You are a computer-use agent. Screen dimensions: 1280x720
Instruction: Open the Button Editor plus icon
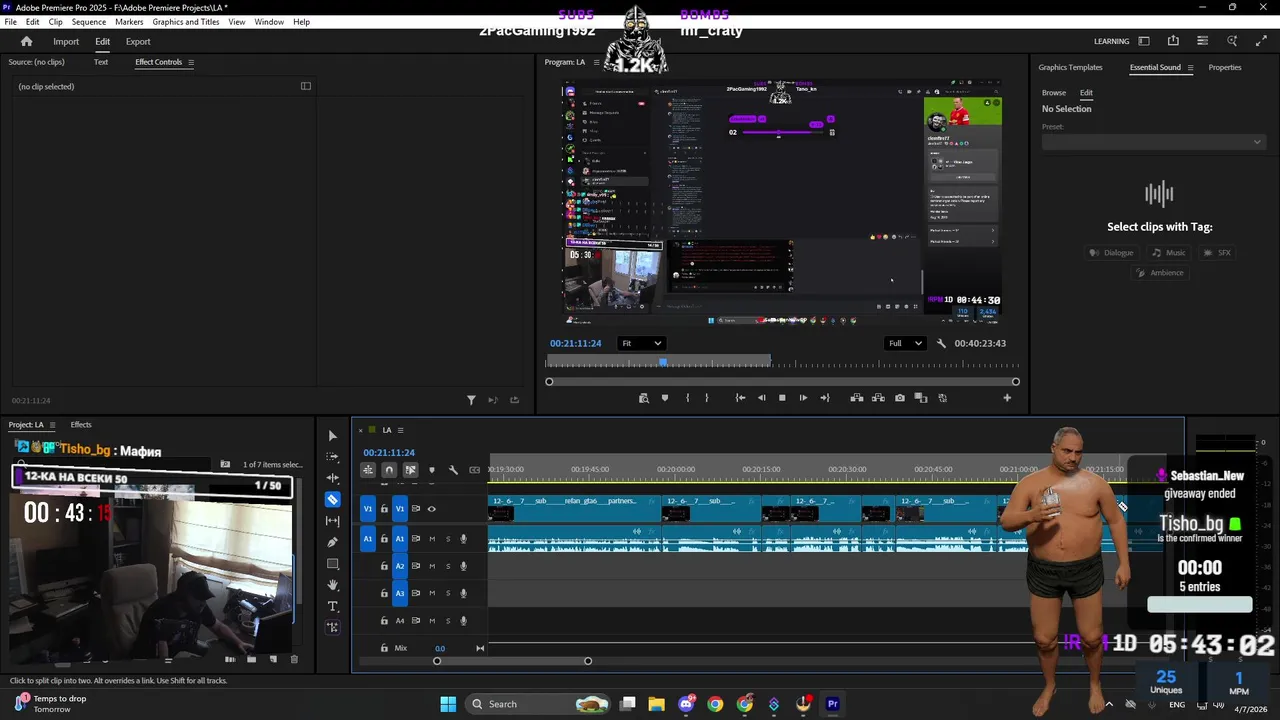tap(1007, 398)
